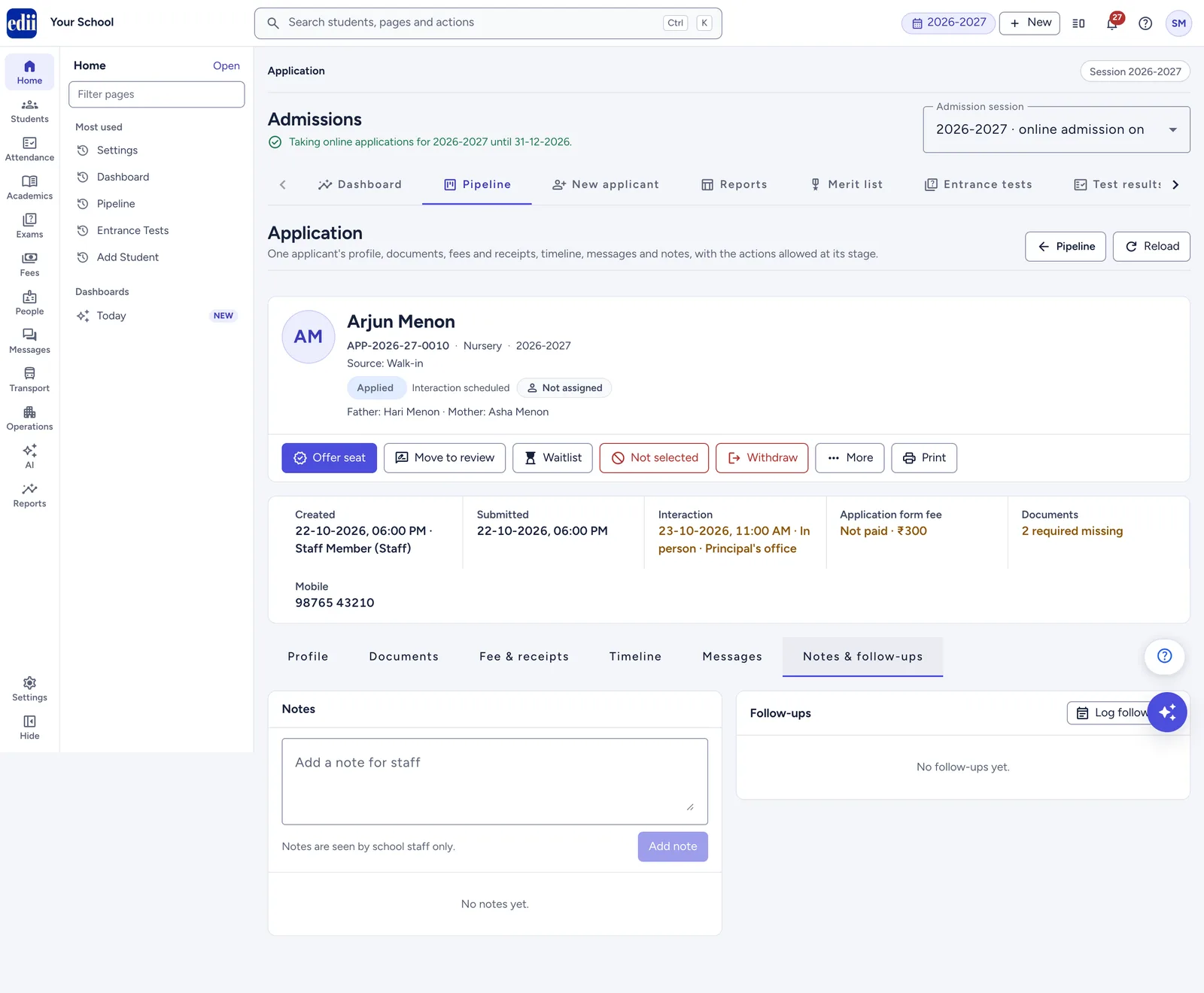Click the floating help circle button
The height and width of the screenshot is (993, 1204).
coord(1164,656)
